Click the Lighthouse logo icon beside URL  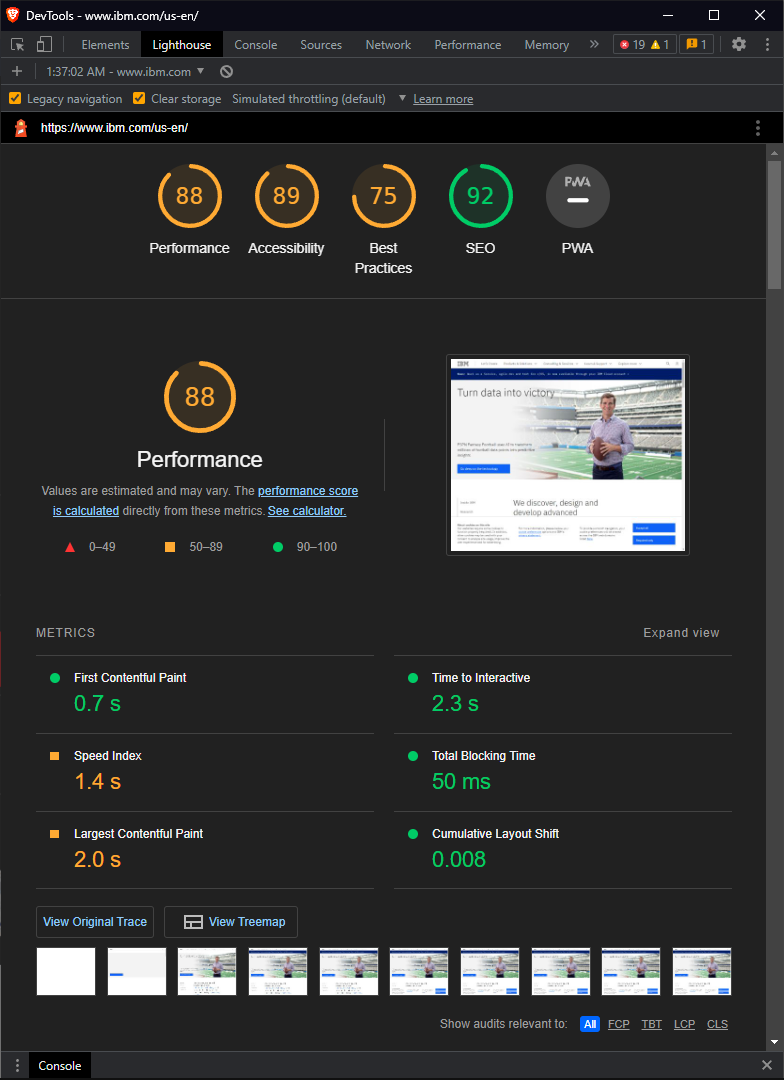(x=21, y=128)
